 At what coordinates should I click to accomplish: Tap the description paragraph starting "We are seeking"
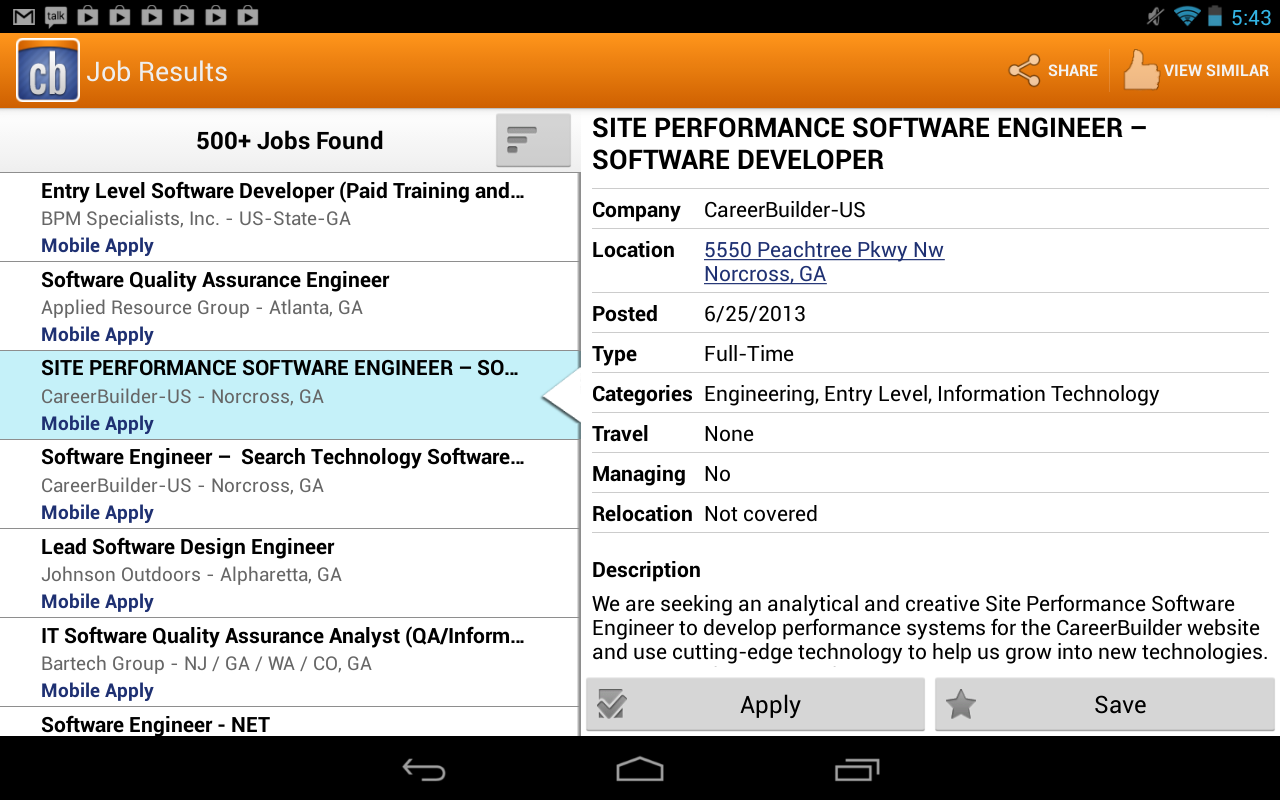click(930, 628)
